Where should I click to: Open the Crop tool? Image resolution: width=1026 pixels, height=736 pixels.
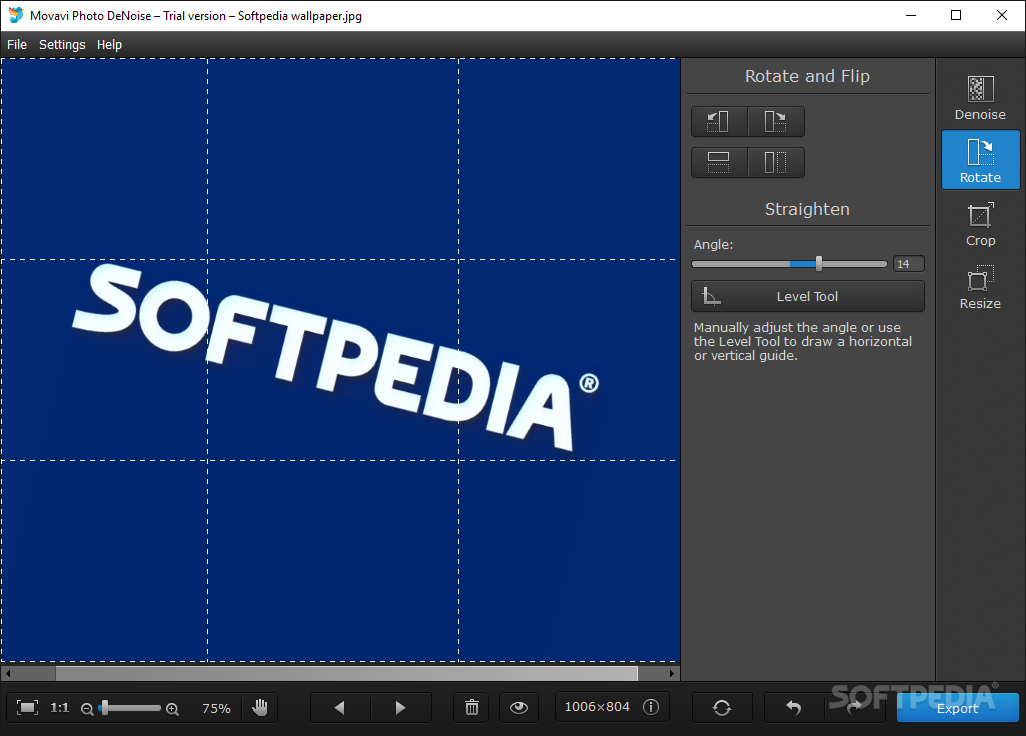[980, 224]
